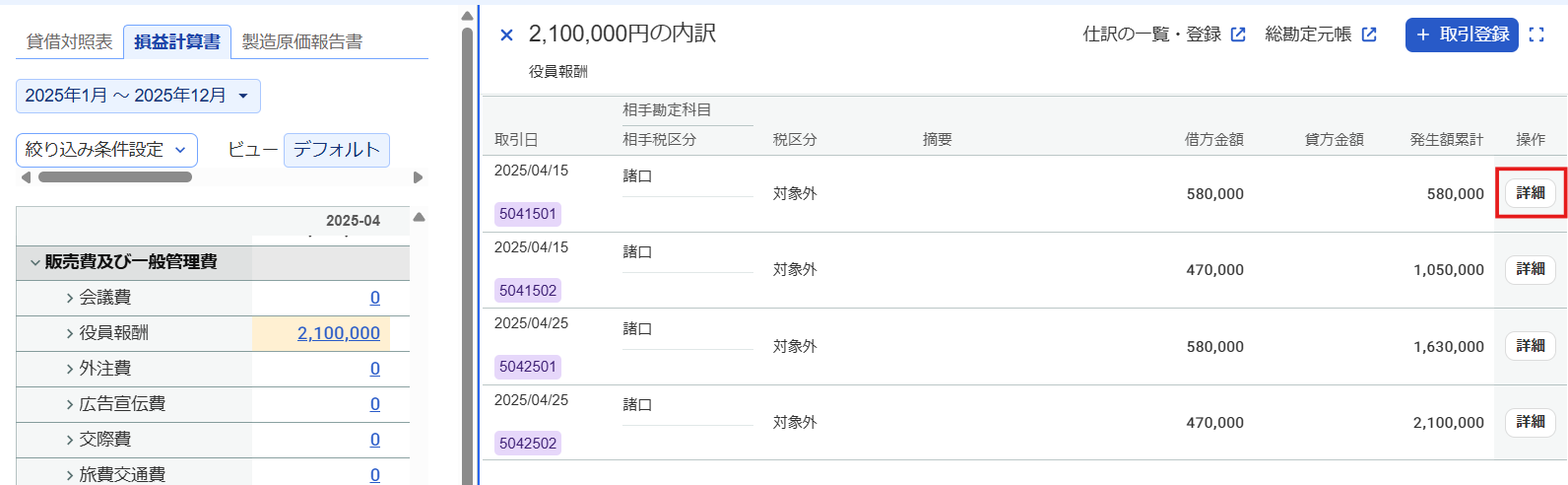
Task: Open 詳細 for transaction 5042501
Action: [x=1531, y=346]
